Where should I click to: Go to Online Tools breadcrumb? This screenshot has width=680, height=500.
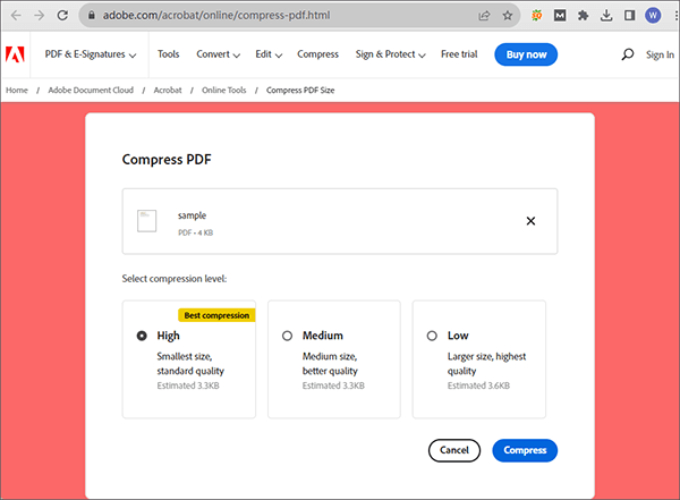(224, 90)
